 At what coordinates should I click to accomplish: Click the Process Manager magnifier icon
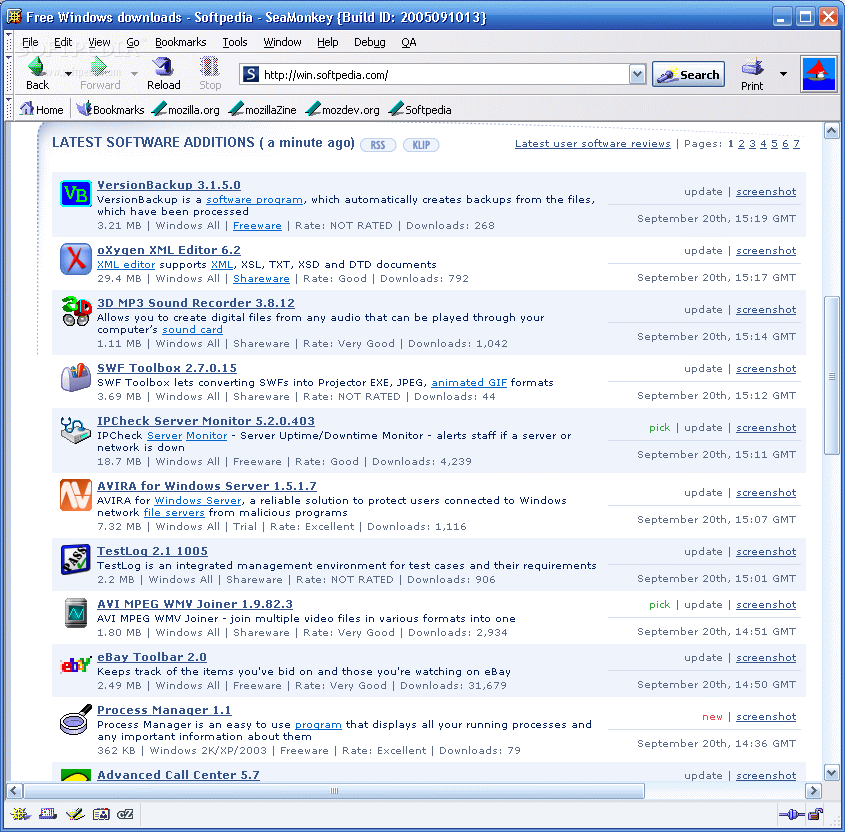click(75, 720)
